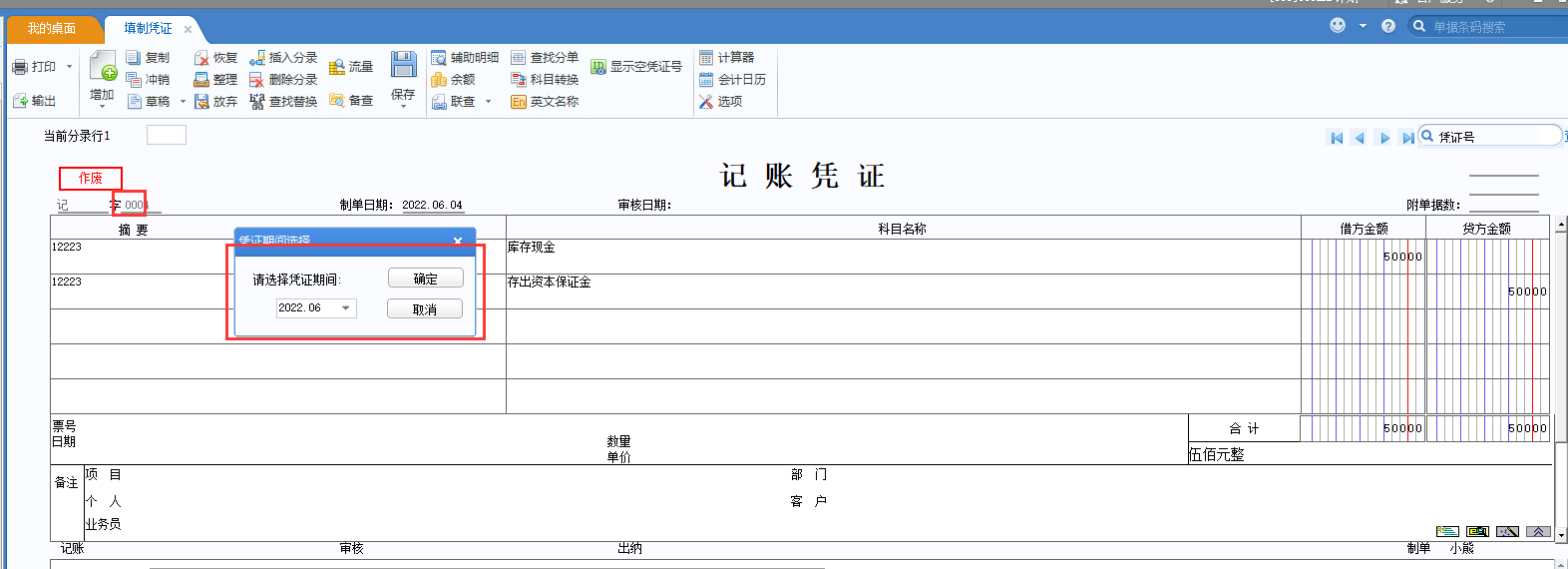Expand the Print (打印) dropdown arrow
This screenshot has height=569, width=1568.
[69, 67]
